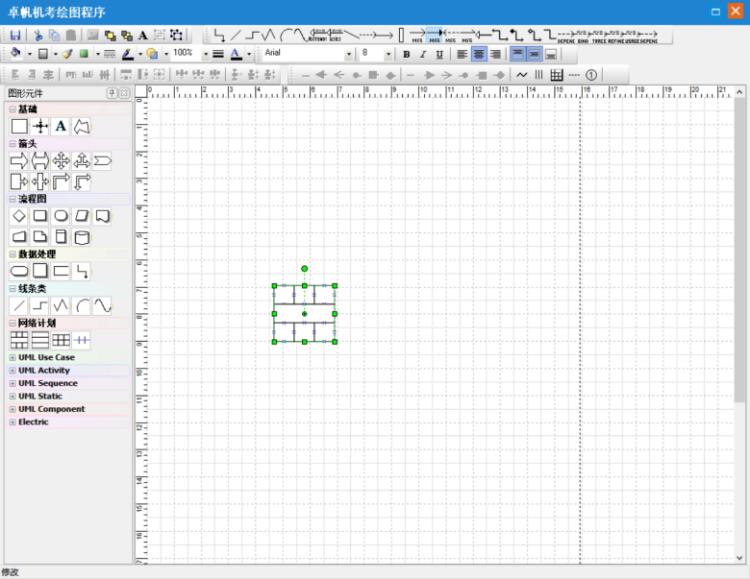Click the Save disk icon
750x579 pixels.
(x=15, y=35)
